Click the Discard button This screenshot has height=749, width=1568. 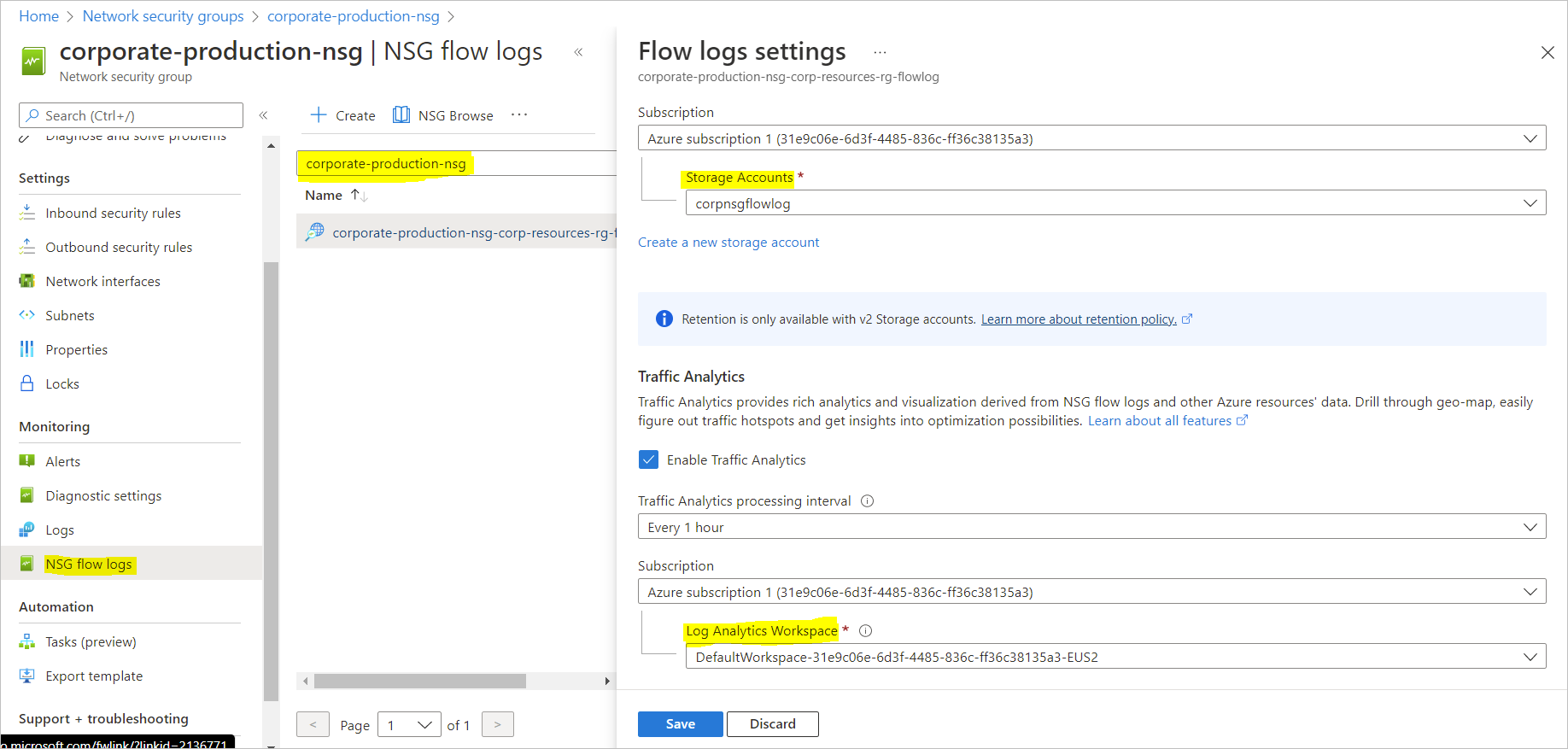[x=773, y=724]
